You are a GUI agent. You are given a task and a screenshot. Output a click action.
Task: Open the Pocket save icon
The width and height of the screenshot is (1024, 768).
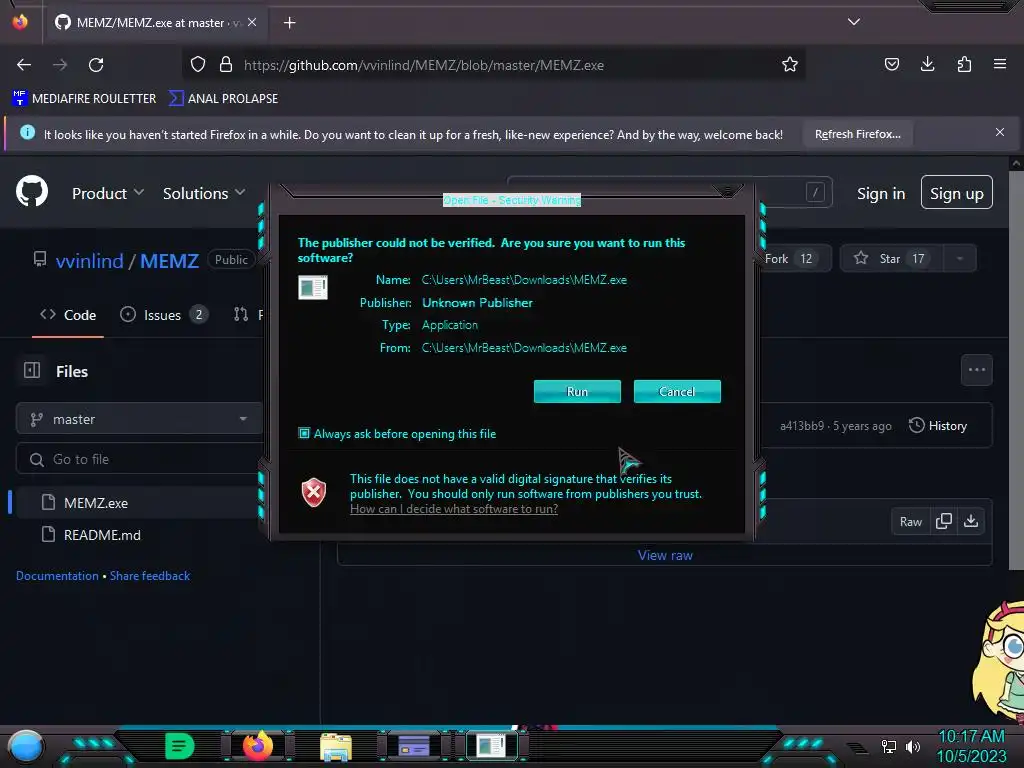tap(891, 64)
